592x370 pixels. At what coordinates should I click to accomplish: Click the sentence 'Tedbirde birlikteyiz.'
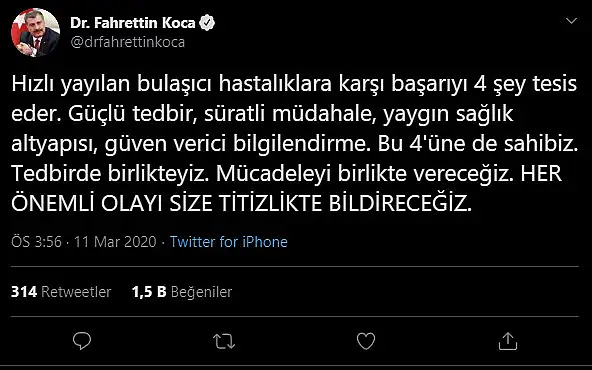[110, 173]
